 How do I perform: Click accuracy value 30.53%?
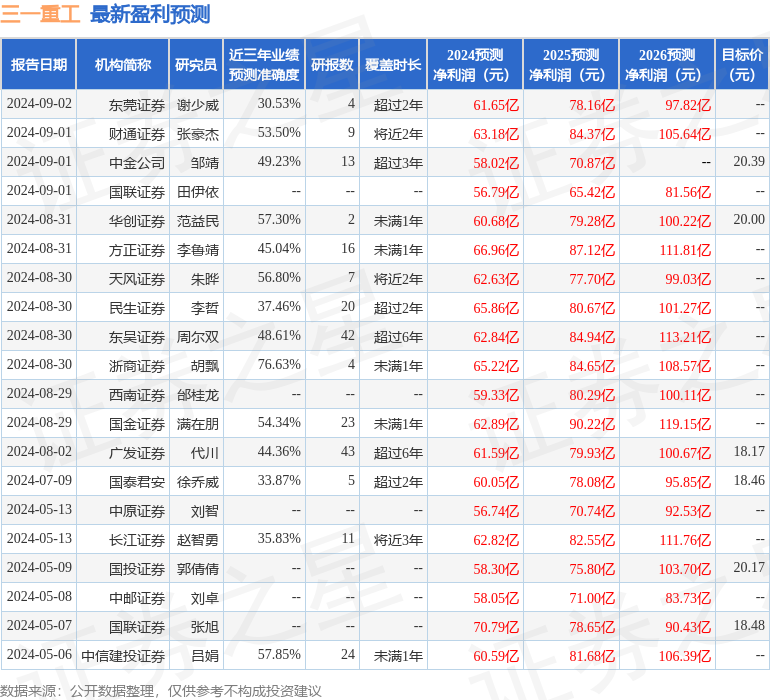[279, 103]
